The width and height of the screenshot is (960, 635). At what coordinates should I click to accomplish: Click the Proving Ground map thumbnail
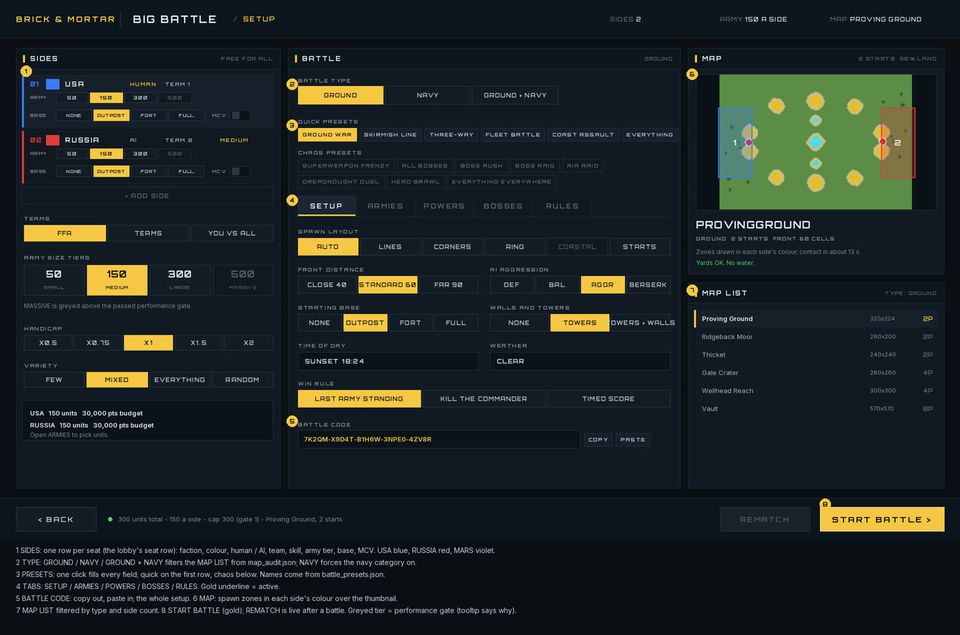pyautogui.click(x=816, y=142)
